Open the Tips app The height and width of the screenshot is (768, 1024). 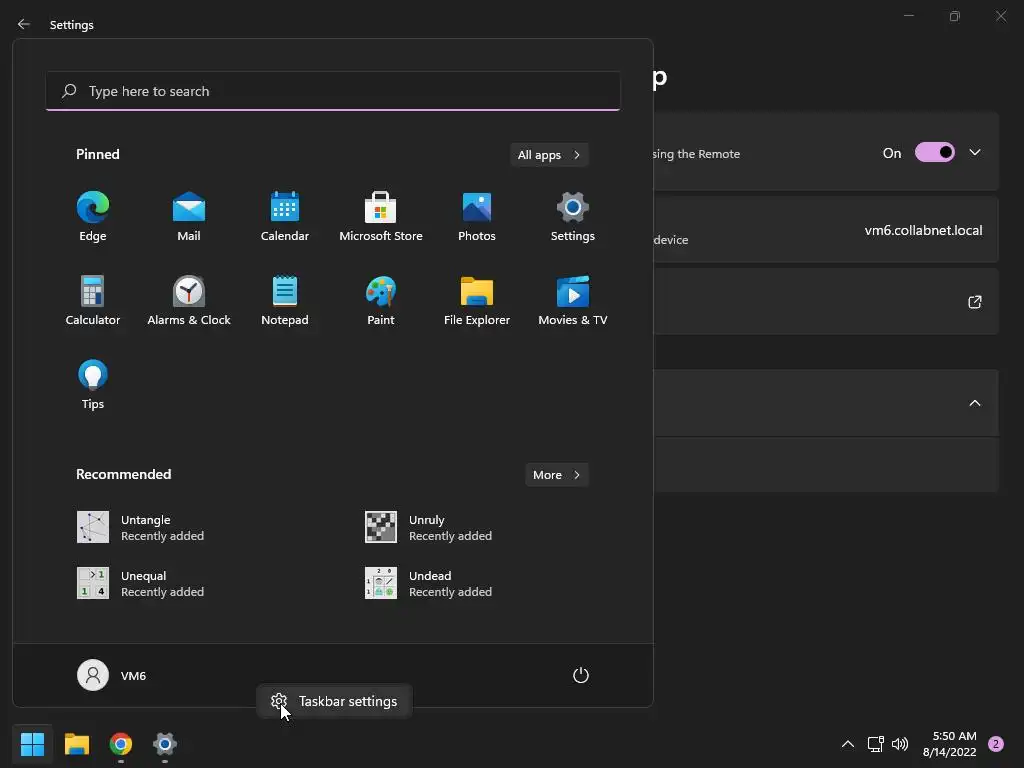point(93,385)
